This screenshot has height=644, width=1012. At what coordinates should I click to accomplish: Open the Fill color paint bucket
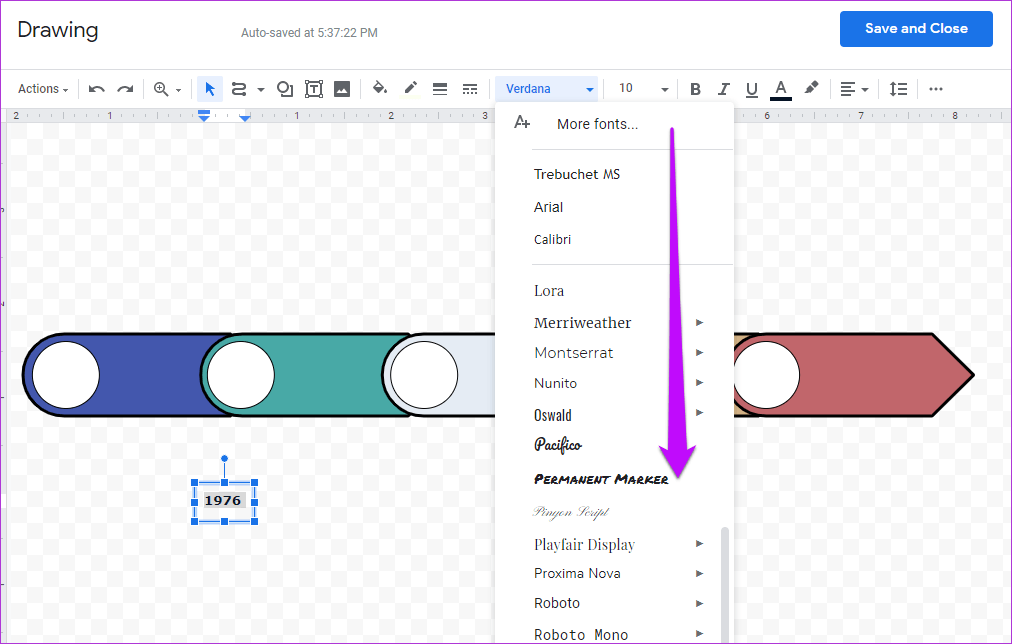[x=380, y=89]
